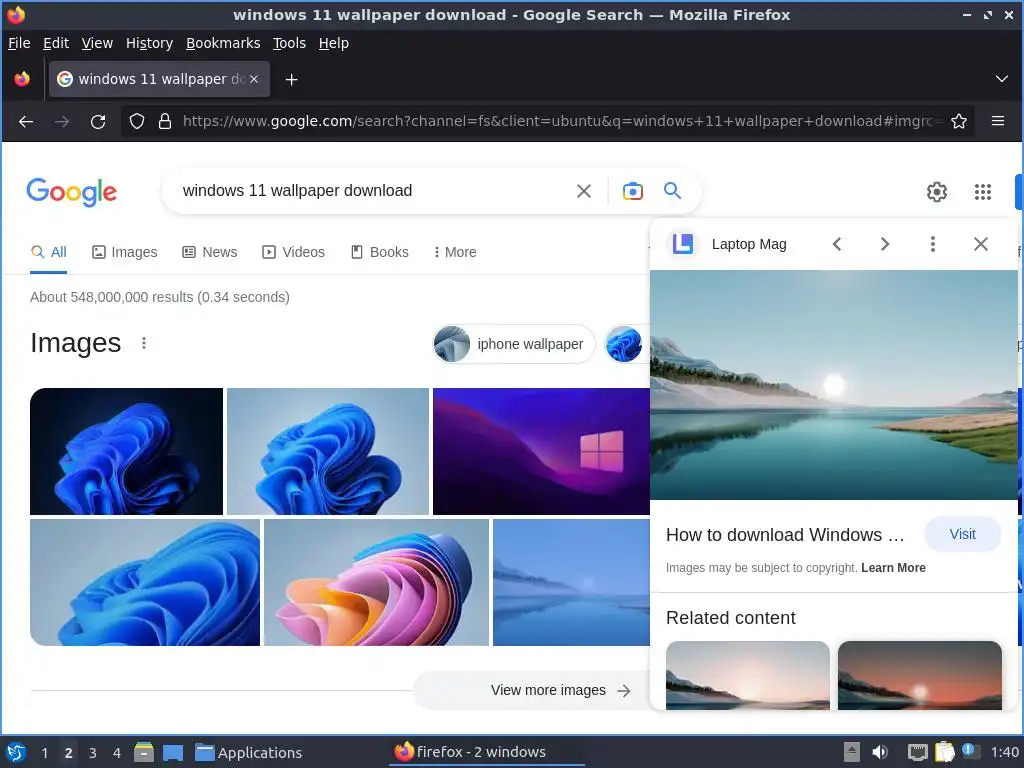The width and height of the screenshot is (1024, 768).
Task: Open the tracking protection shield icon
Action: pos(136,121)
